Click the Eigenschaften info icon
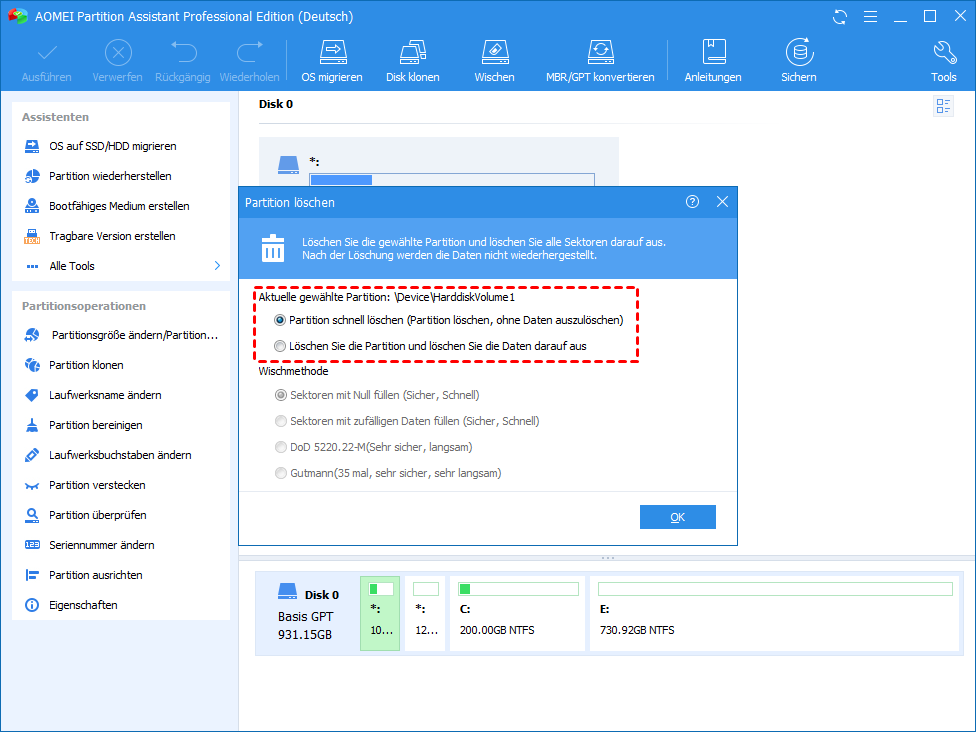The width and height of the screenshot is (976, 732). (x=32, y=605)
